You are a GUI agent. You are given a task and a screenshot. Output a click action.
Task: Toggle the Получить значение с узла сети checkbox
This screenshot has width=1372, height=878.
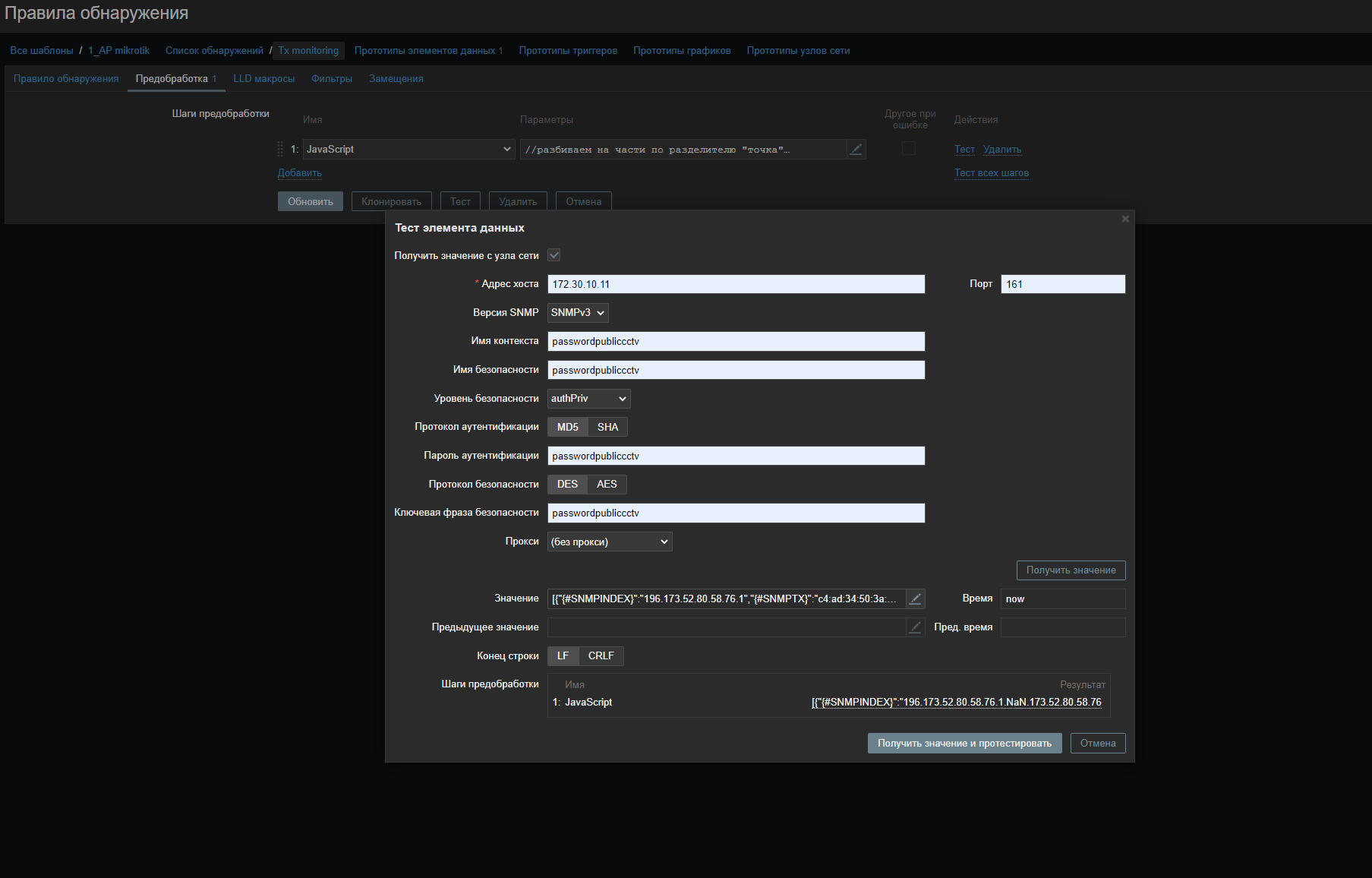click(x=554, y=256)
